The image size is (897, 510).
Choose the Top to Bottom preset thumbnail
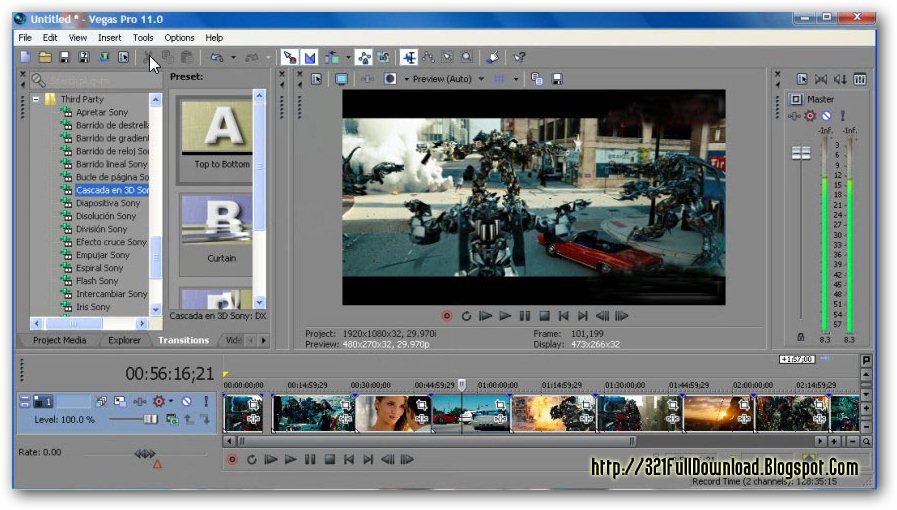tap(217, 129)
